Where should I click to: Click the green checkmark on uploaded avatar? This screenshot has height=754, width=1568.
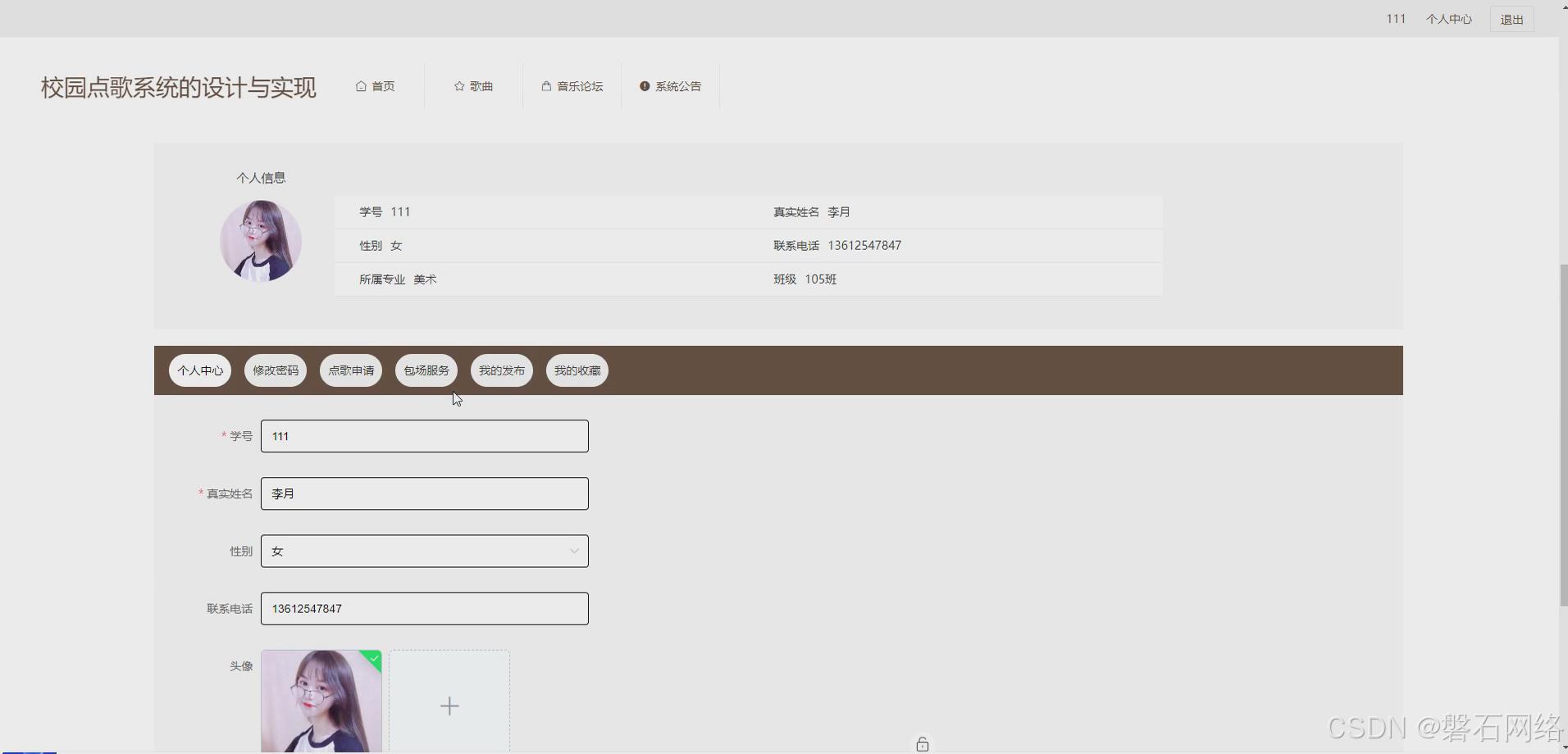[374, 658]
